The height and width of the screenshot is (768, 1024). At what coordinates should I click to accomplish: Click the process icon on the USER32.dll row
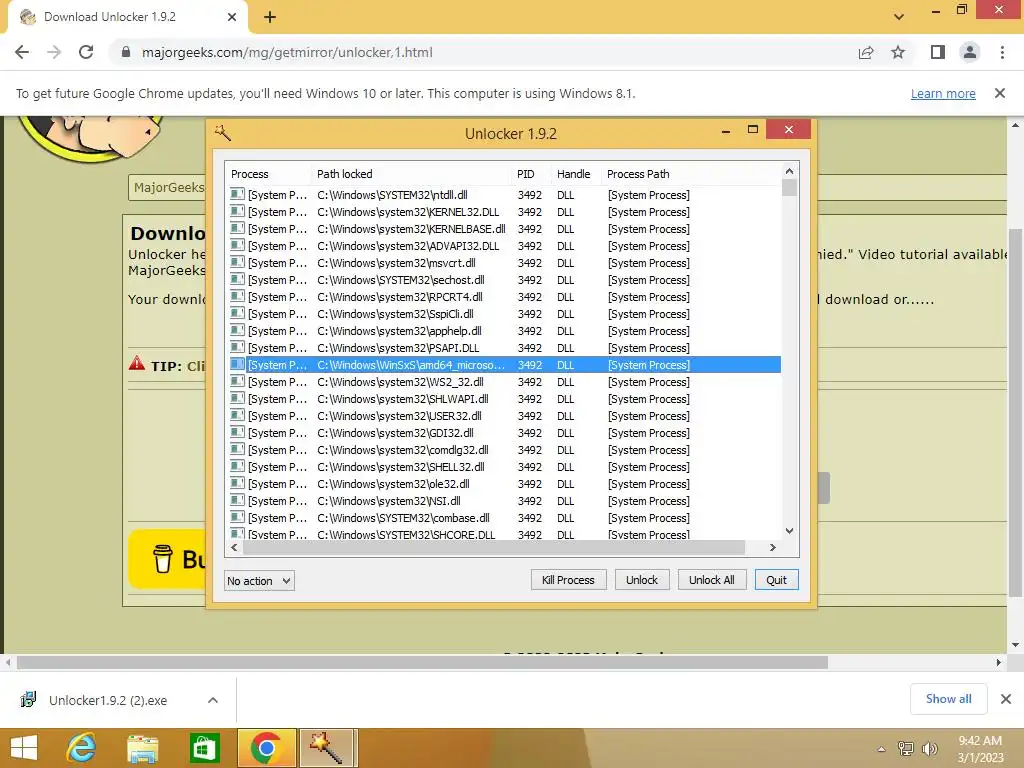237,415
